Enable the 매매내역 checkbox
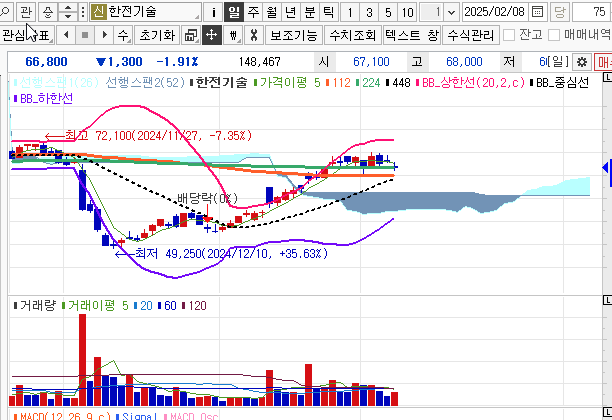The image size is (612, 420). tap(553, 35)
